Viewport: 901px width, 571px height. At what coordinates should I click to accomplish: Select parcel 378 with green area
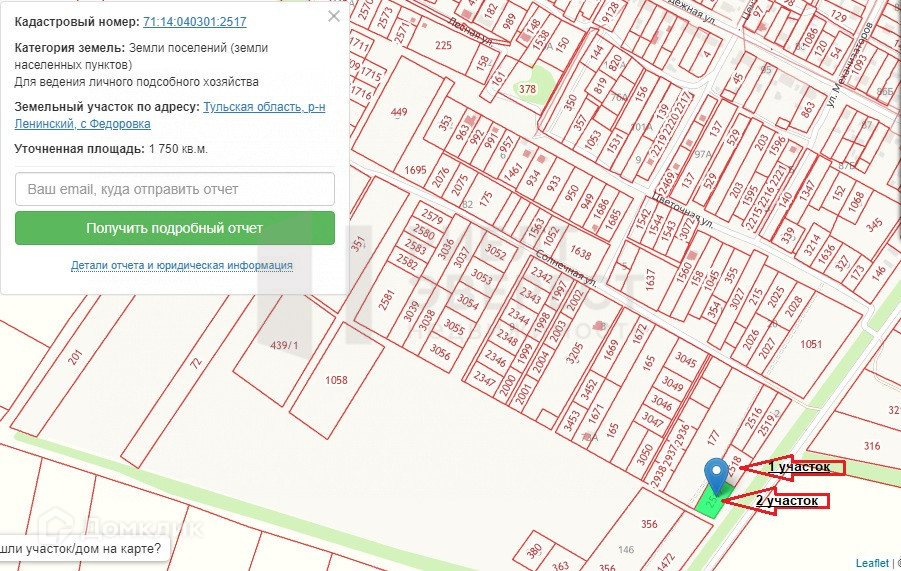pos(527,89)
